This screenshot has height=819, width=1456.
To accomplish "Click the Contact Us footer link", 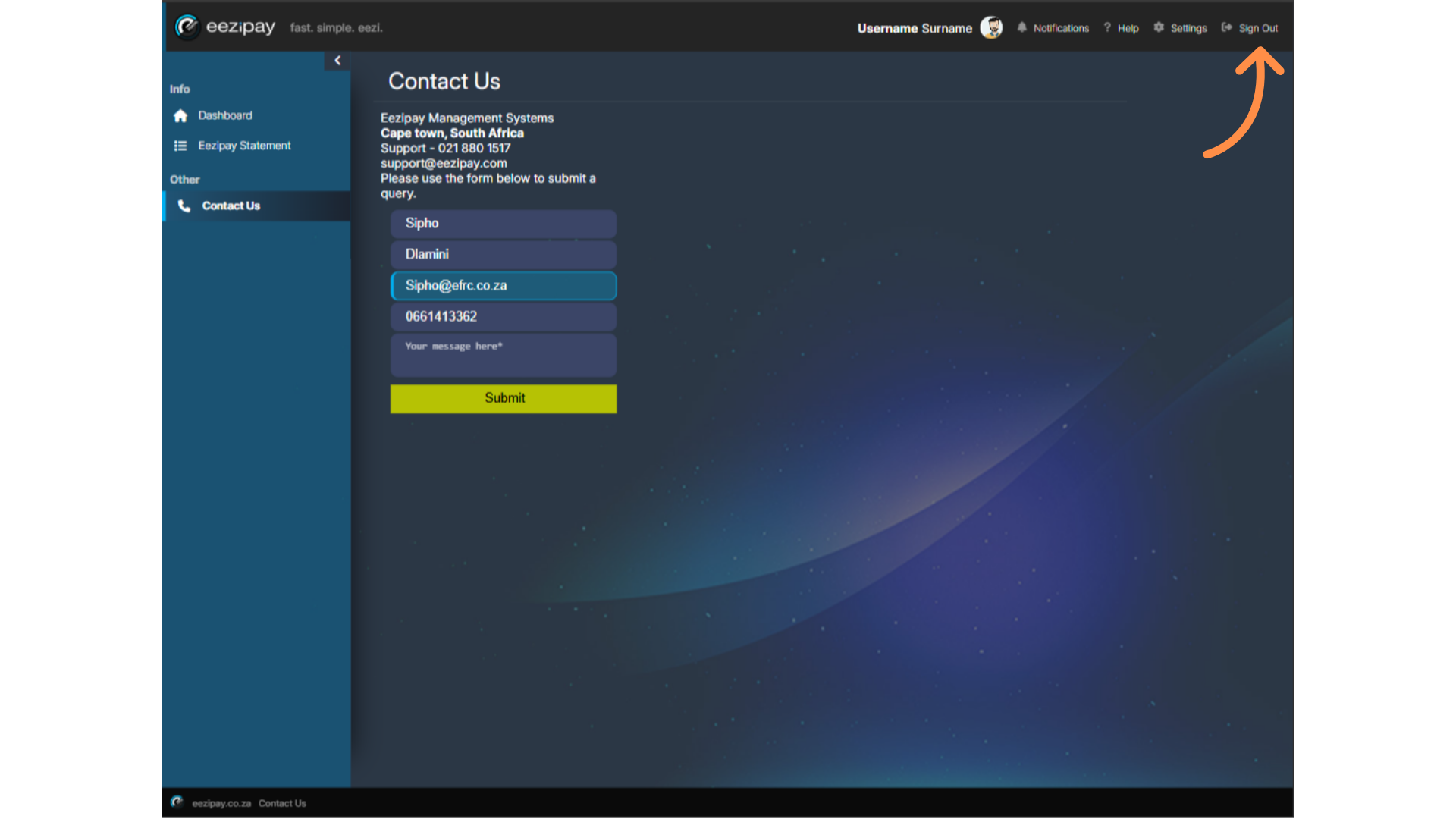I will pyautogui.click(x=282, y=803).
